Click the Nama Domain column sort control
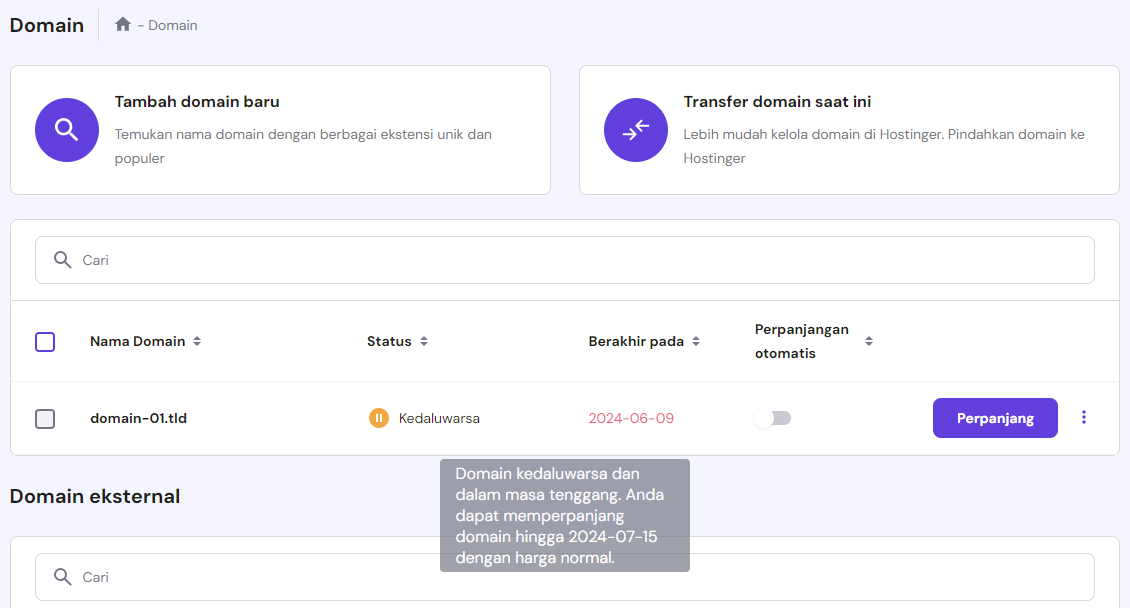The height and width of the screenshot is (608, 1130). [197, 340]
